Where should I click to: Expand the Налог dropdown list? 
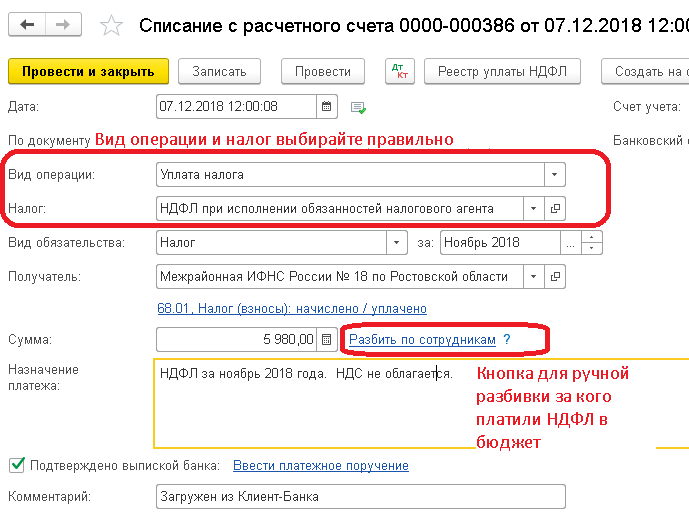coord(533,208)
